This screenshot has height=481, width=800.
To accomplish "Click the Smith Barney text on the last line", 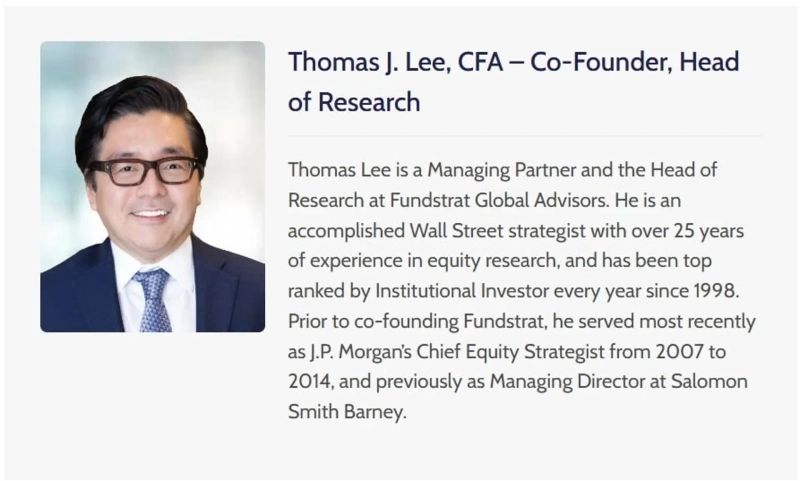I will [x=347, y=410].
